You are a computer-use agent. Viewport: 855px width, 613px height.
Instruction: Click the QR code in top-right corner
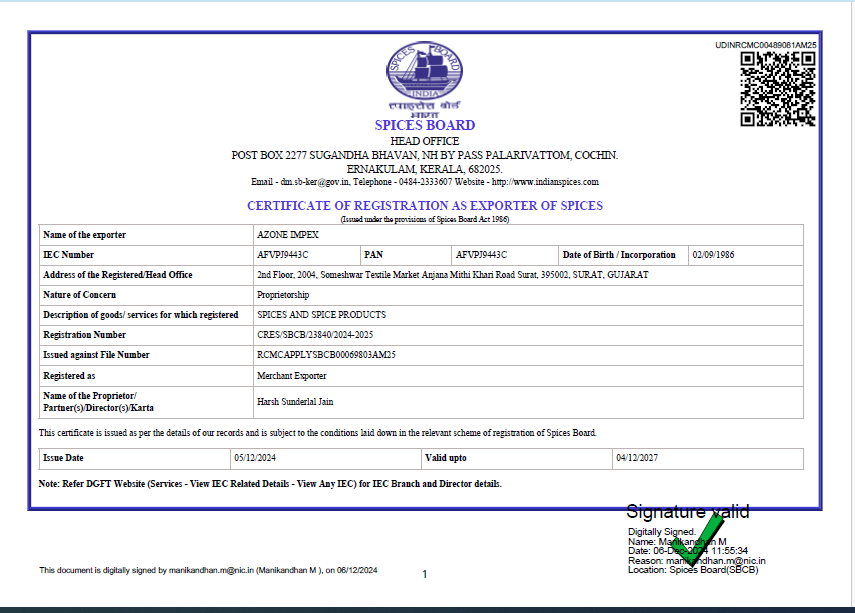click(x=777, y=88)
